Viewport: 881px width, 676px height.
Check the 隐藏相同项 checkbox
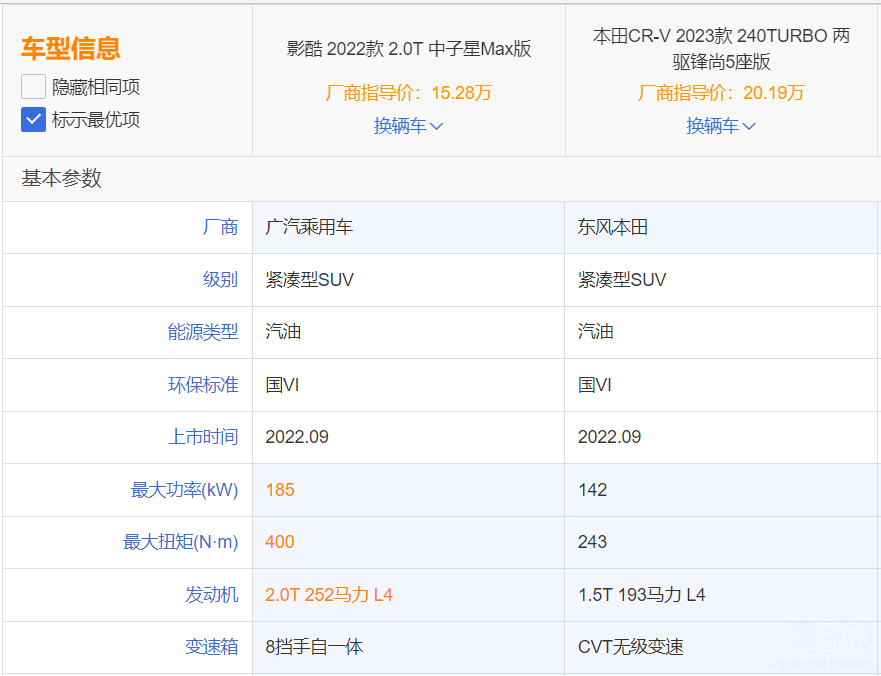(x=34, y=86)
